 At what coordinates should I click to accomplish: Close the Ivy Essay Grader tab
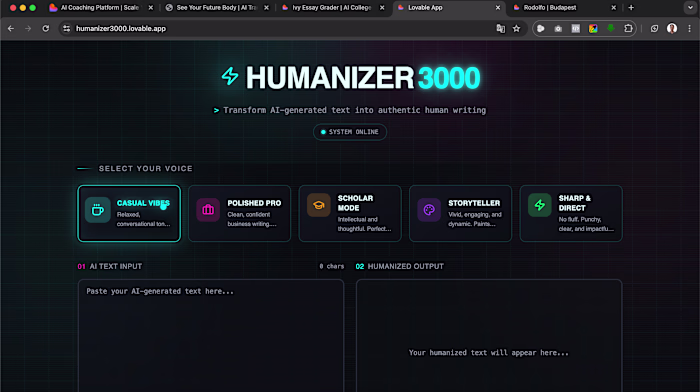click(382, 8)
